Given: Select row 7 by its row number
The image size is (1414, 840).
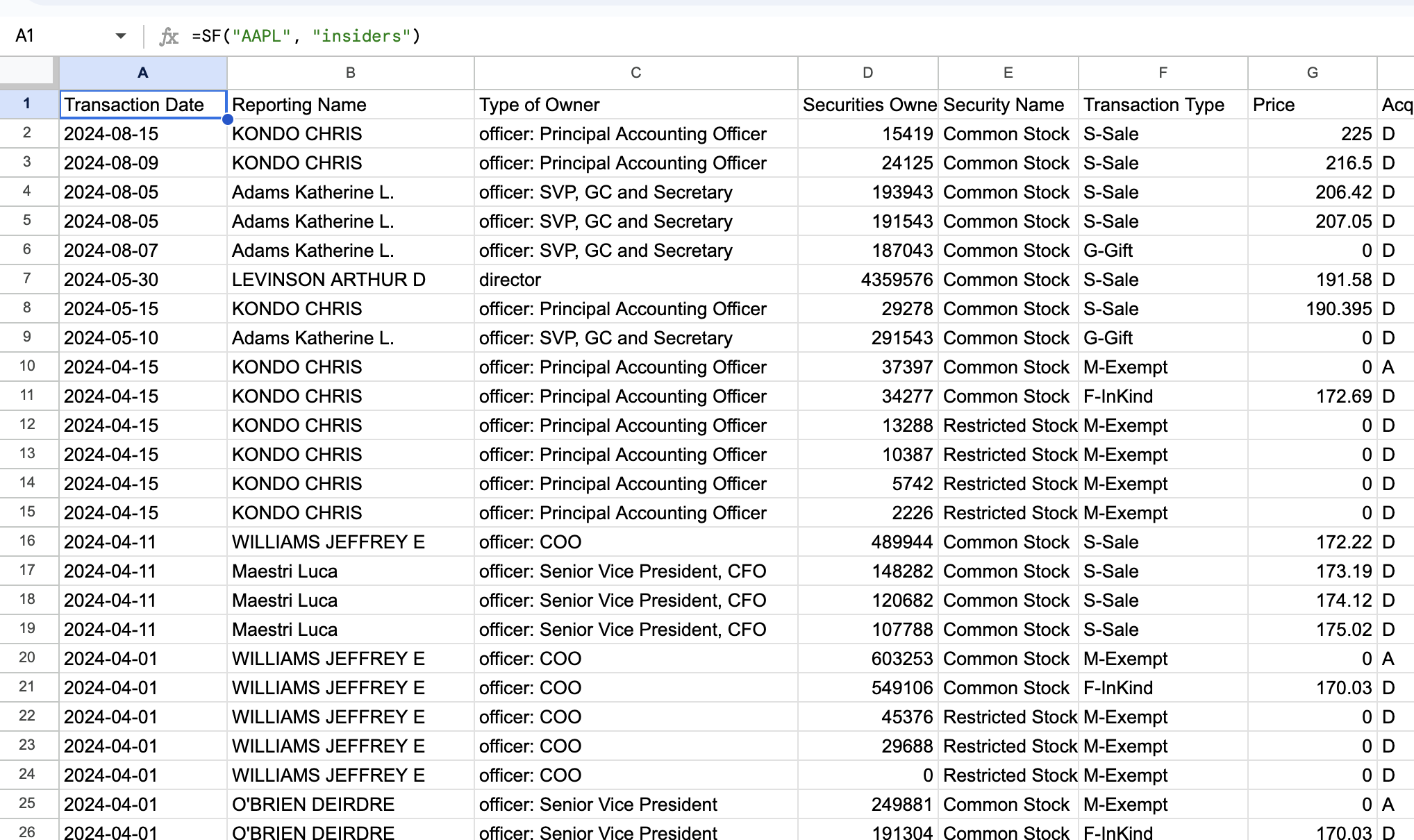Looking at the screenshot, I should click(28, 279).
